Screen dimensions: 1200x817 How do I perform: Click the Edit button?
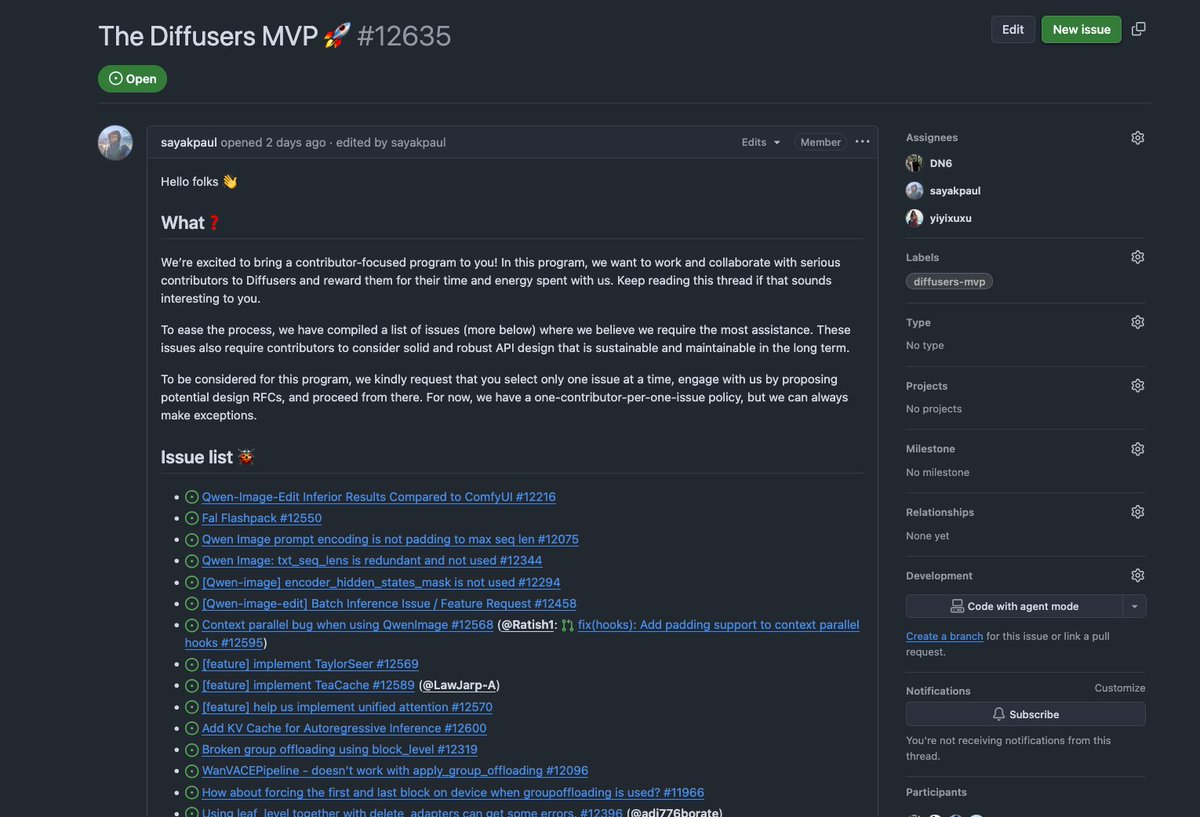(x=1013, y=29)
